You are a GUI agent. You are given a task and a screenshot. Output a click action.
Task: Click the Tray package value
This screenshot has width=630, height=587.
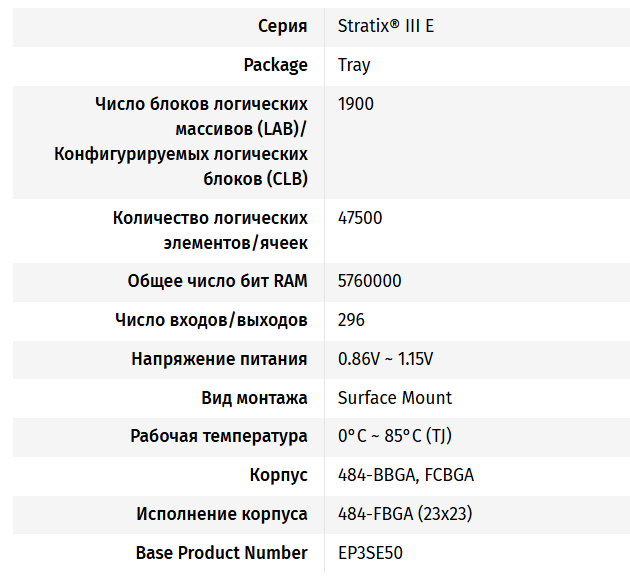354,65
